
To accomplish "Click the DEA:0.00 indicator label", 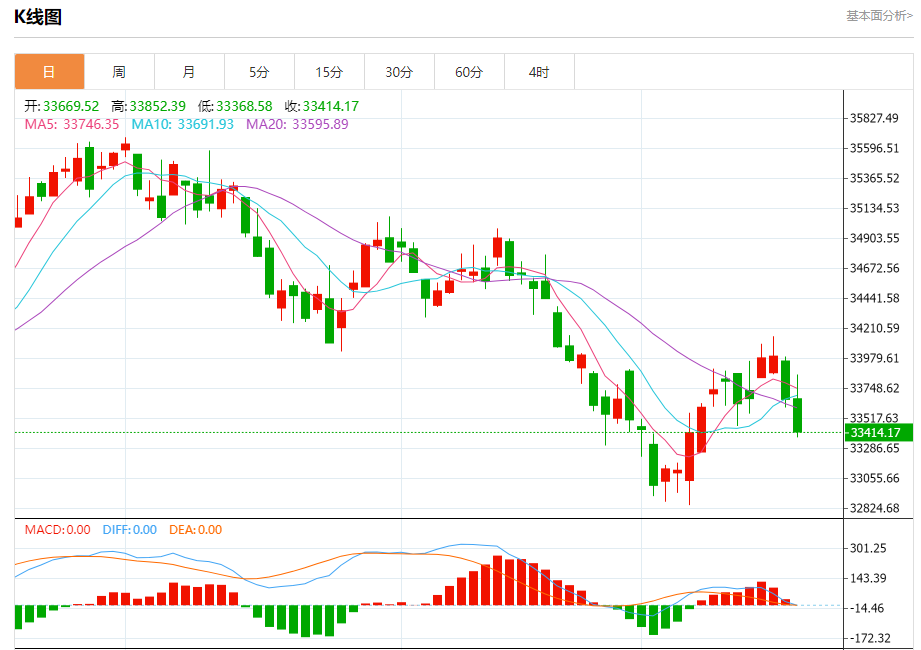I will [x=196, y=530].
